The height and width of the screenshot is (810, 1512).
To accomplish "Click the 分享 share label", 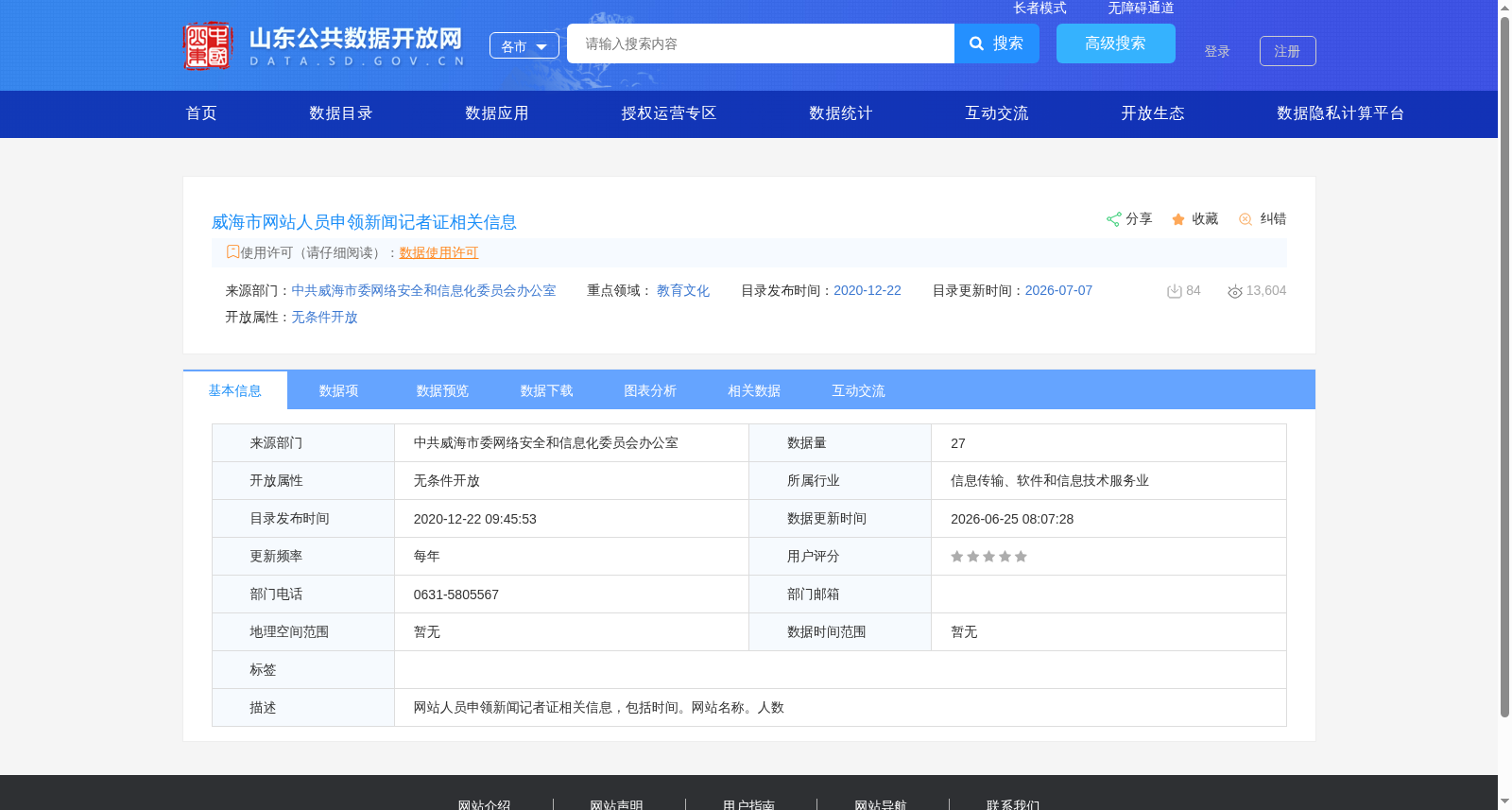I will (x=1139, y=219).
